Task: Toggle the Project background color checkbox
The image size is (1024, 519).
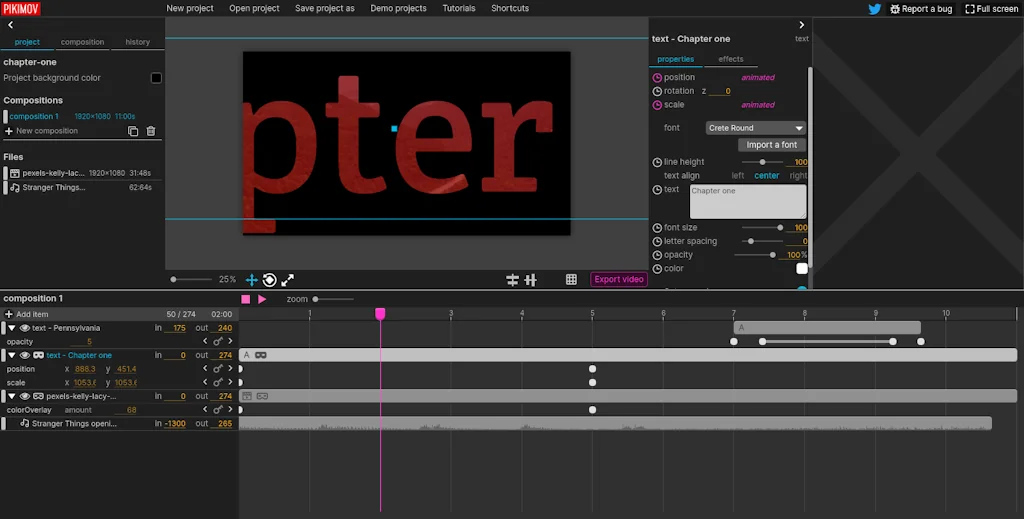Action: pos(156,78)
